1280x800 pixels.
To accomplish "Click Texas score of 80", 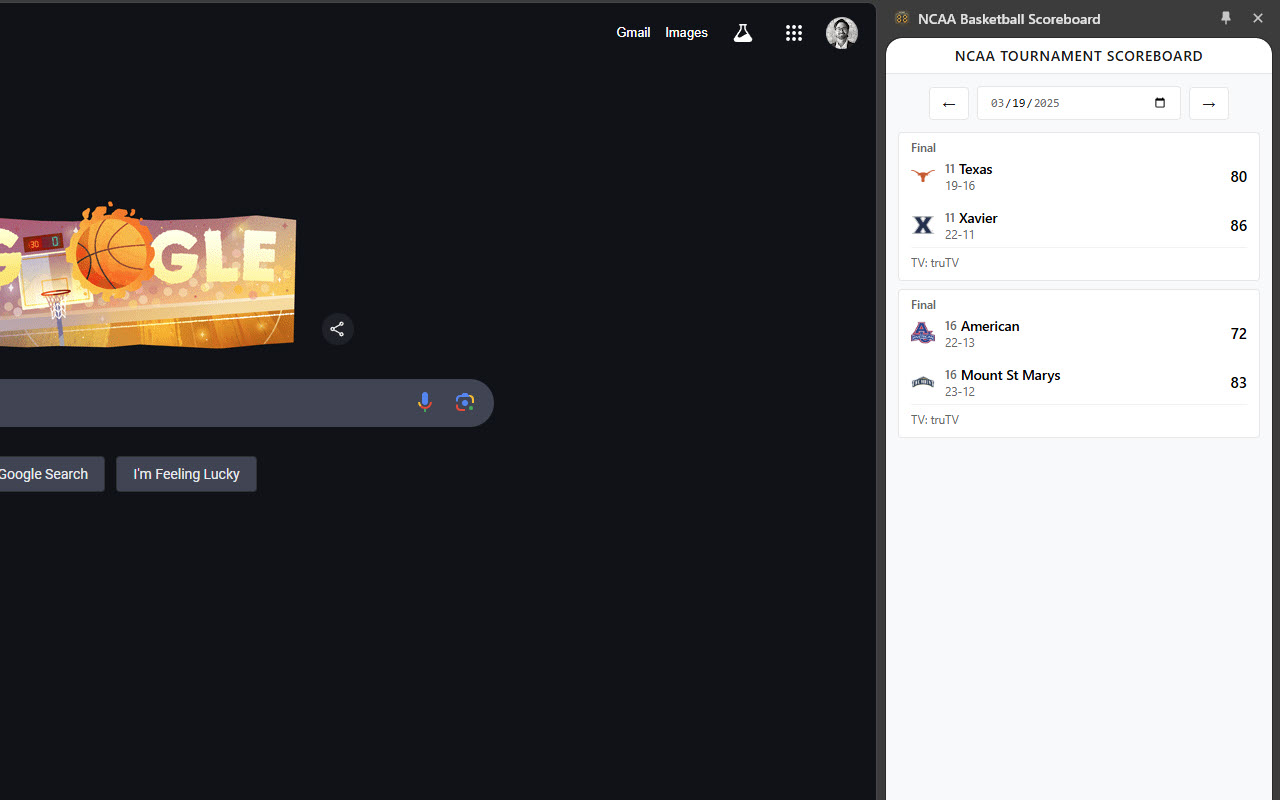I will point(1238,177).
